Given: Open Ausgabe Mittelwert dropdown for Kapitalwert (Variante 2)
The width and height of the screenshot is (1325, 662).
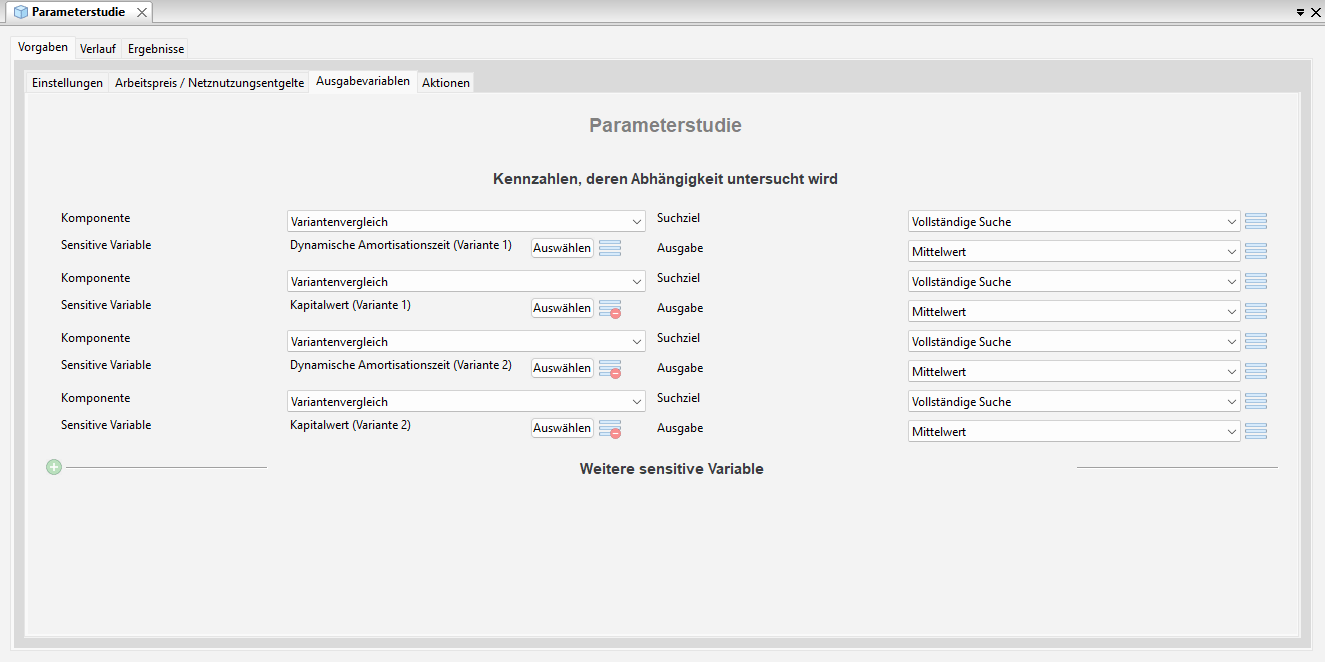Looking at the screenshot, I should [1231, 432].
